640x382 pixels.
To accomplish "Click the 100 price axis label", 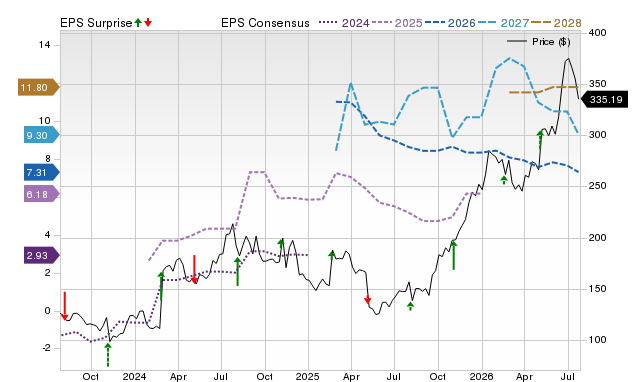I will (597, 340).
